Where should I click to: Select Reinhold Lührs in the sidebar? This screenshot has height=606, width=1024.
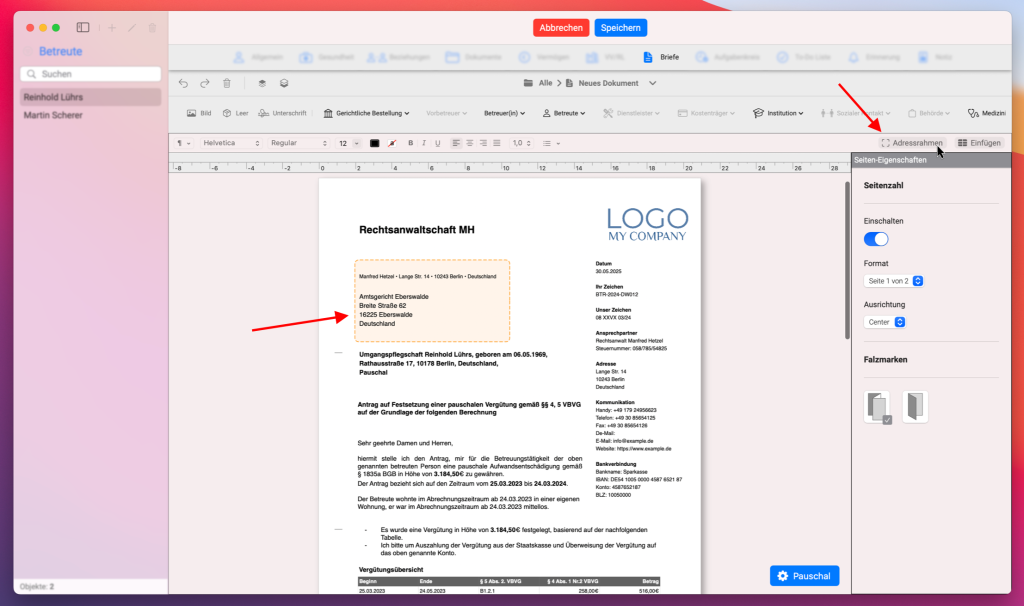pyautogui.click(x=91, y=97)
